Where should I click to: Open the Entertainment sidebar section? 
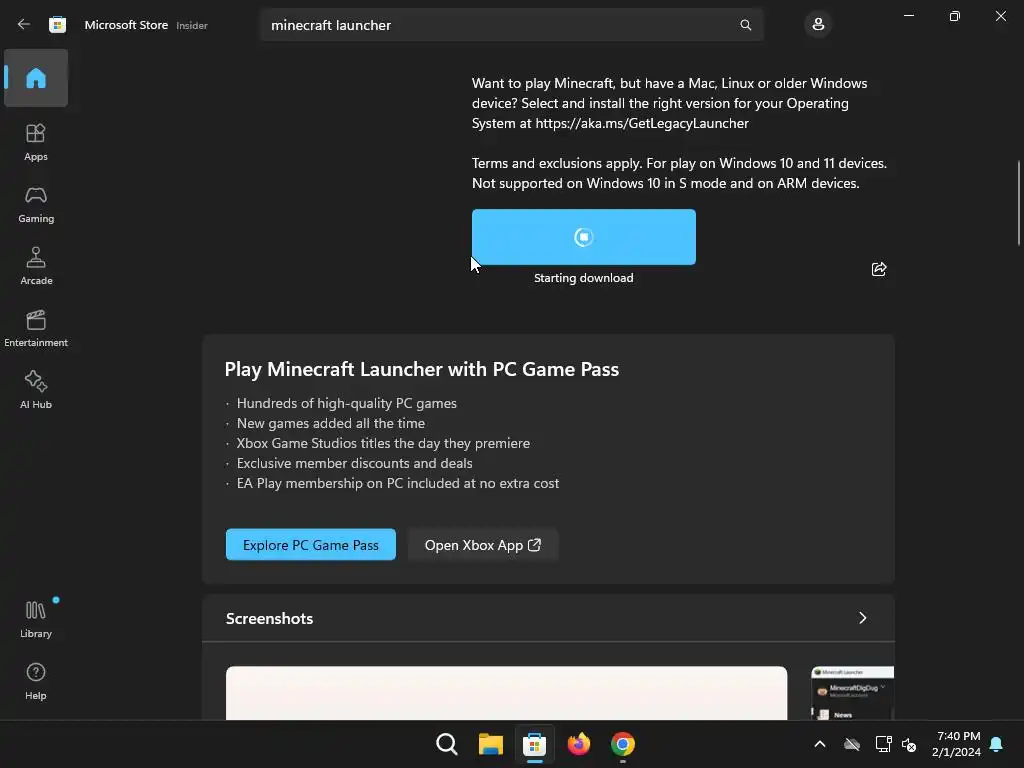[x=36, y=328]
